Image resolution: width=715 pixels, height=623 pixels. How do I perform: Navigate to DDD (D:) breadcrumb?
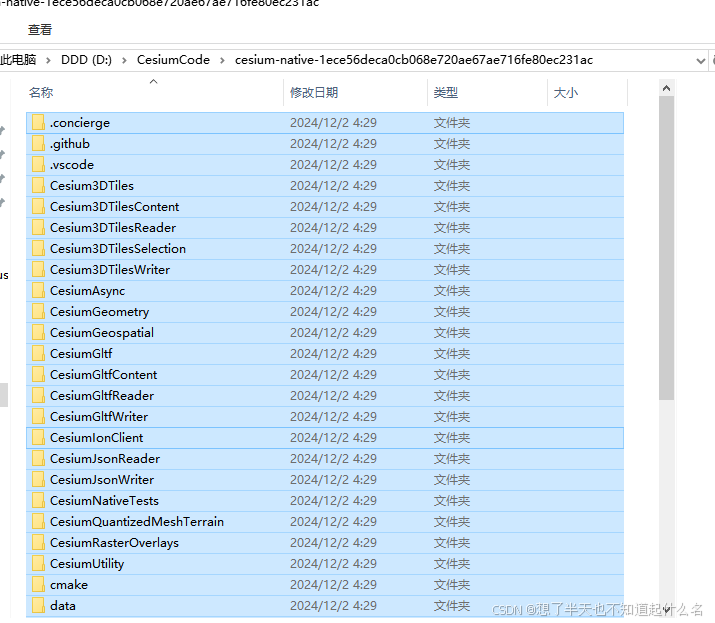pyautogui.click(x=86, y=60)
